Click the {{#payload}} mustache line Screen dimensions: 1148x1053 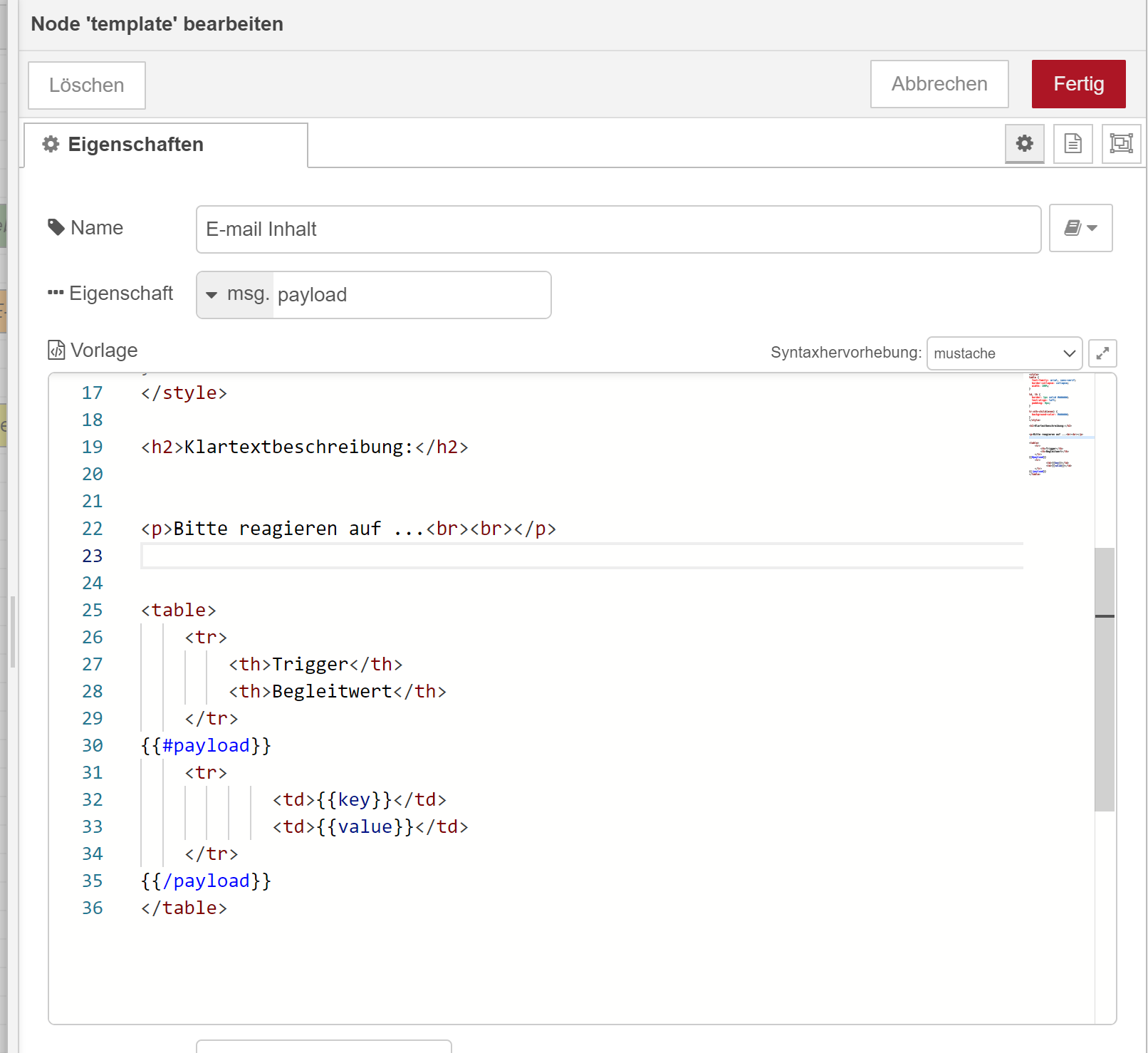click(206, 745)
